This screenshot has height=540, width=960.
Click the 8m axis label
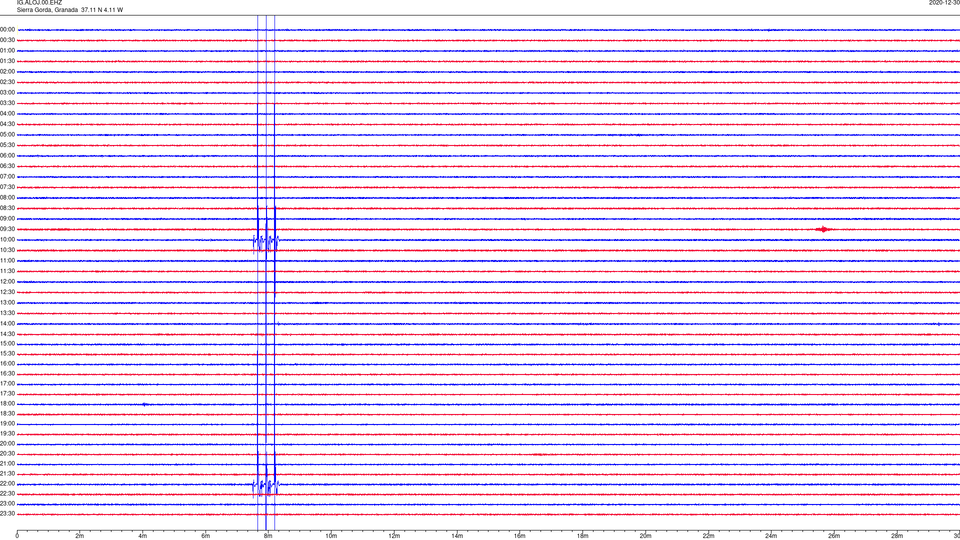tap(268, 536)
